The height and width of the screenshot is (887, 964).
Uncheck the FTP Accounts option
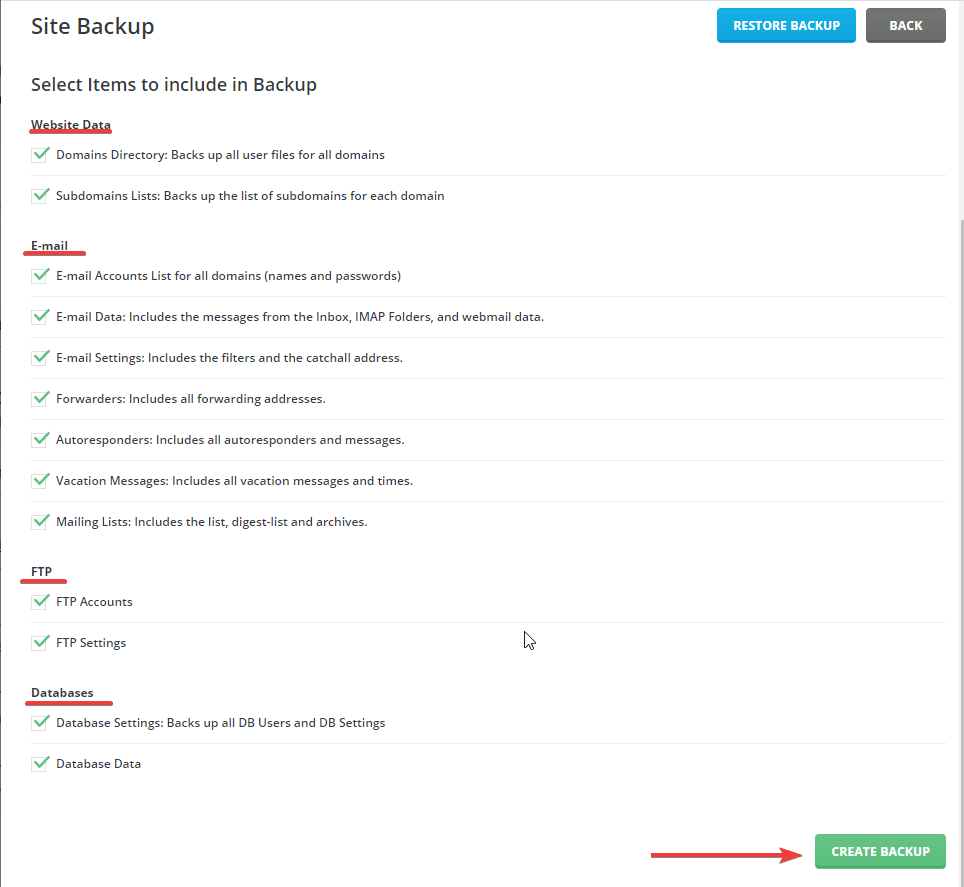(40, 601)
